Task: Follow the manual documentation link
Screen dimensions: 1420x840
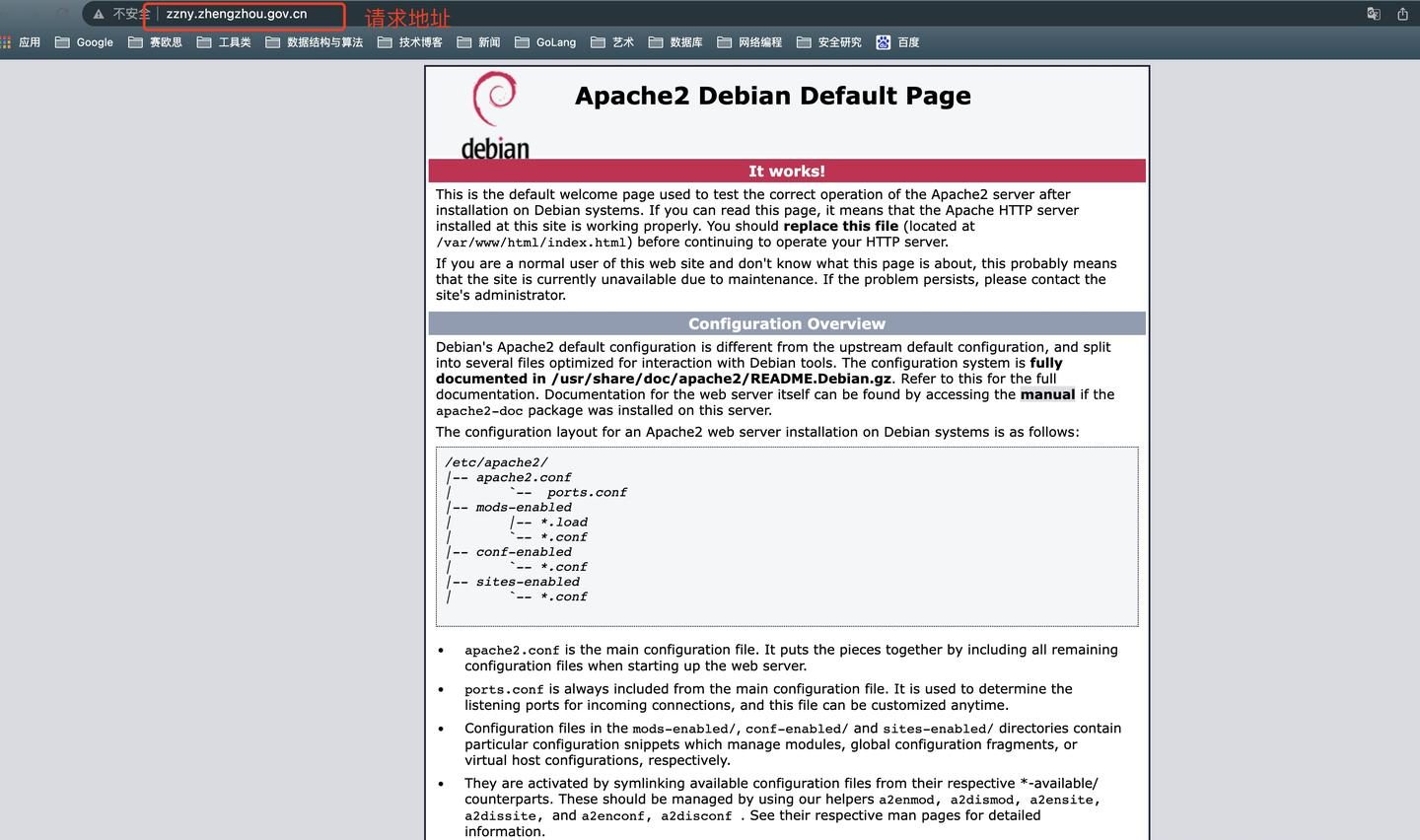Action: (1047, 394)
